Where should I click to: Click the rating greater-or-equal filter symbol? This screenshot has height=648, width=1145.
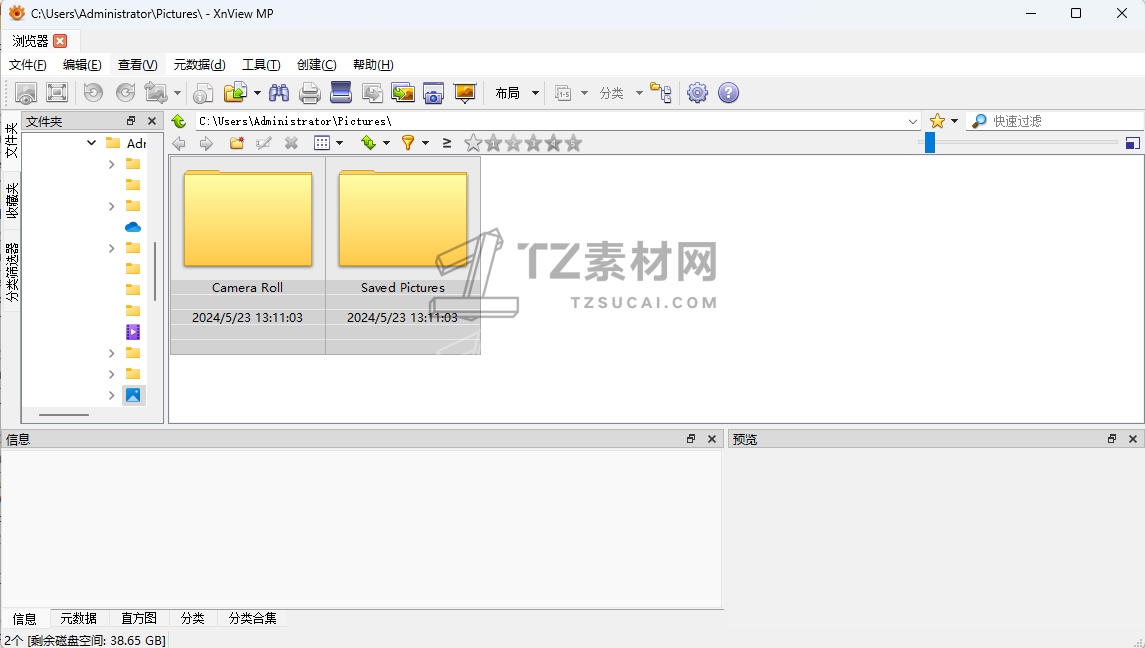(x=447, y=143)
